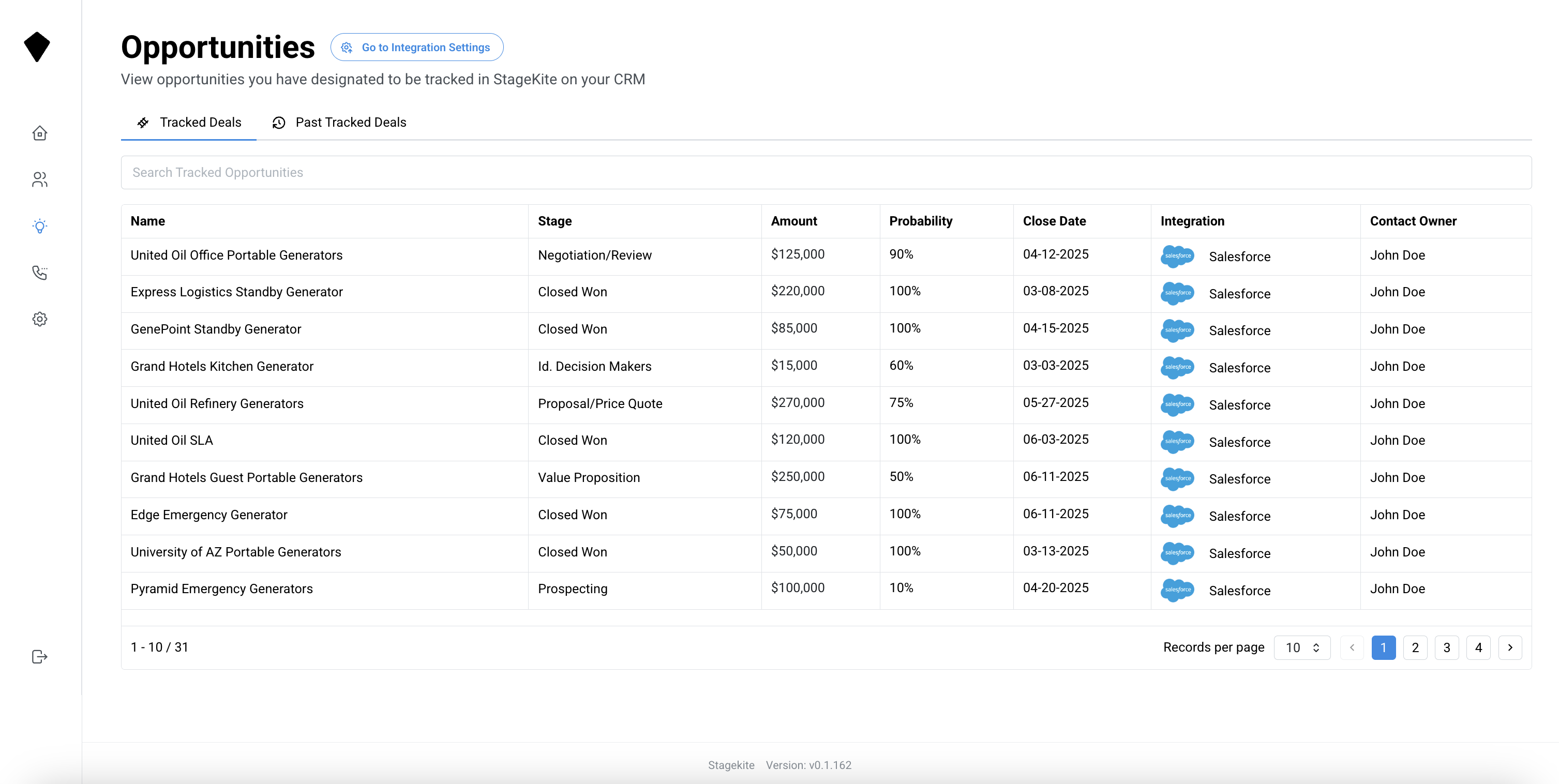The height and width of the screenshot is (784, 1559).
Task: Select the lightbulb Opportunities sidebar icon
Action: coord(39,226)
